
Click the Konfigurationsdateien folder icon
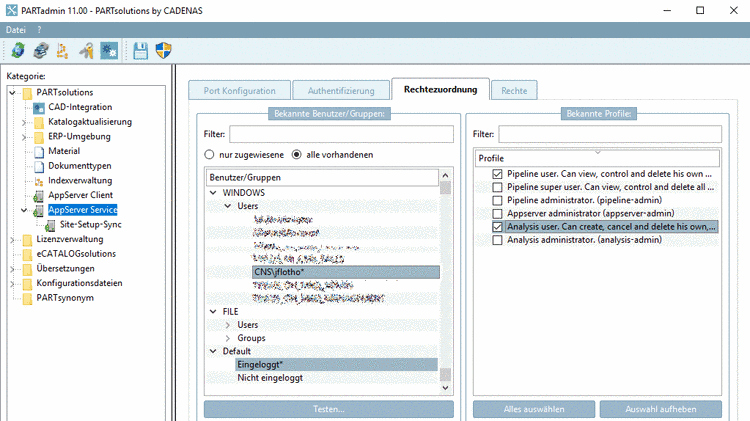(28, 284)
